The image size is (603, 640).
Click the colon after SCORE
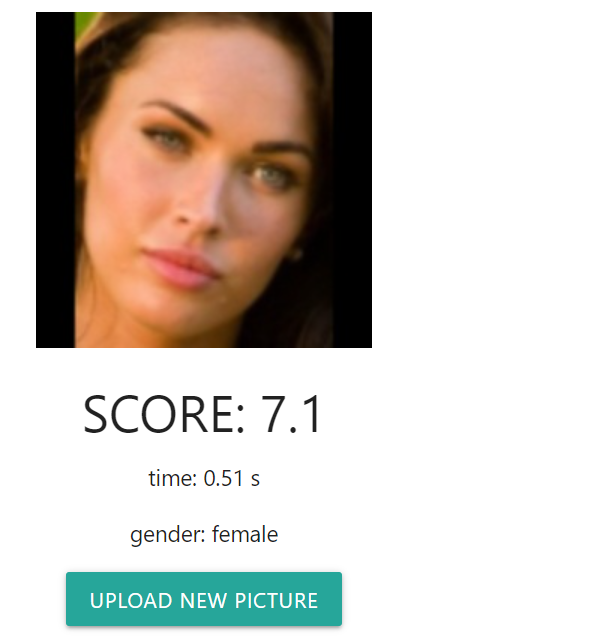pos(240,419)
